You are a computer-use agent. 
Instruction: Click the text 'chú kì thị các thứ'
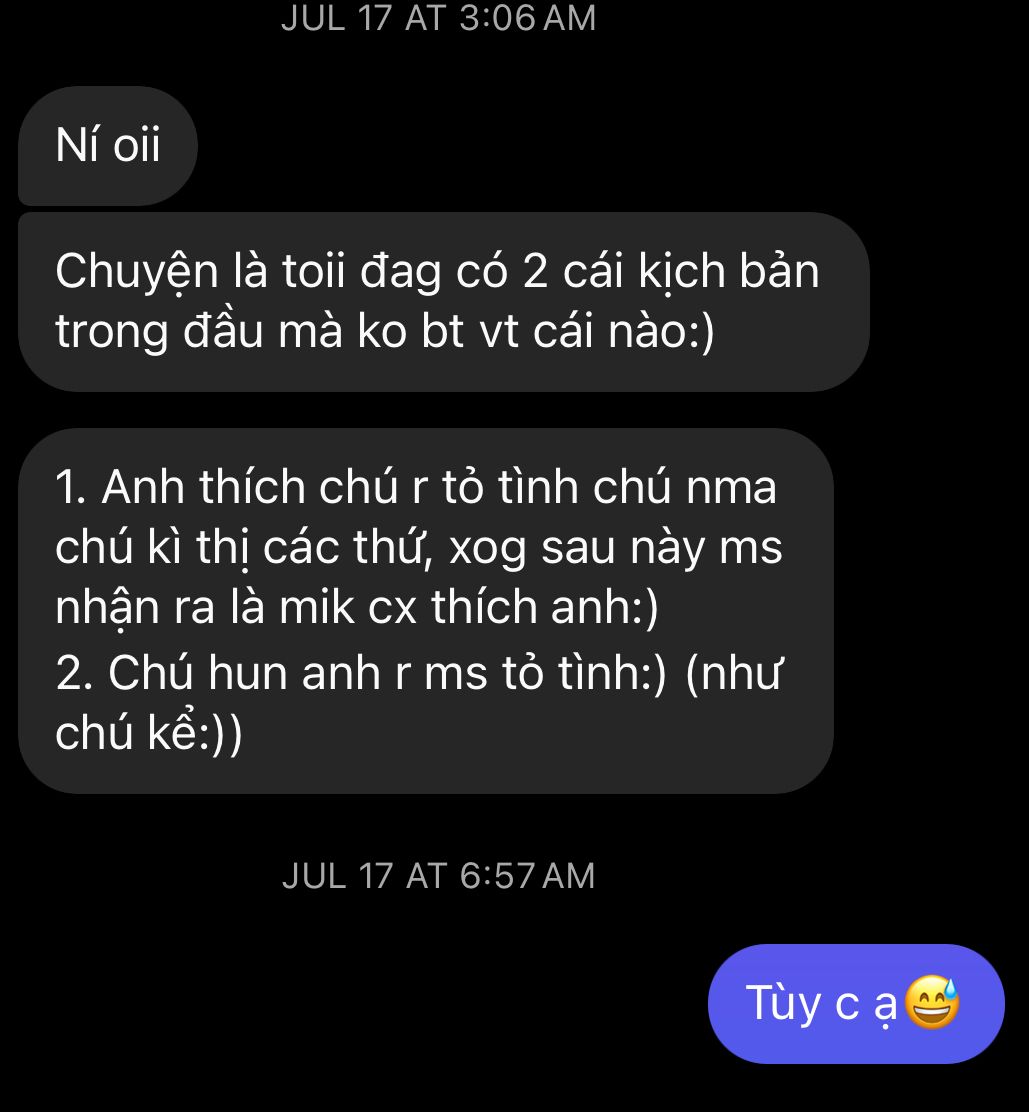pyautogui.click(x=245, y=547)
